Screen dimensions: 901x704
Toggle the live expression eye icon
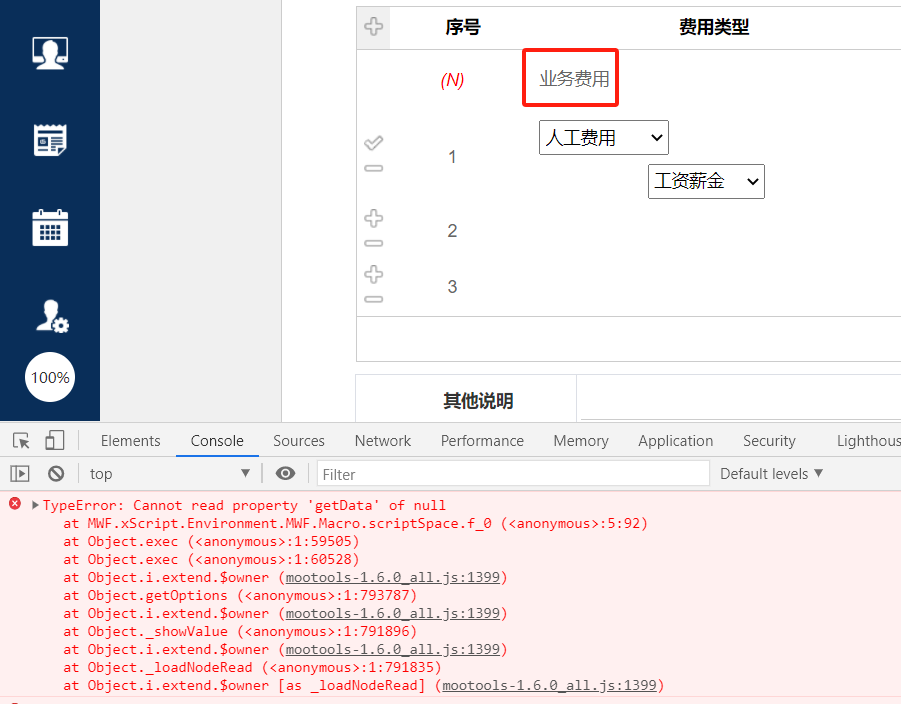(285, 473)
